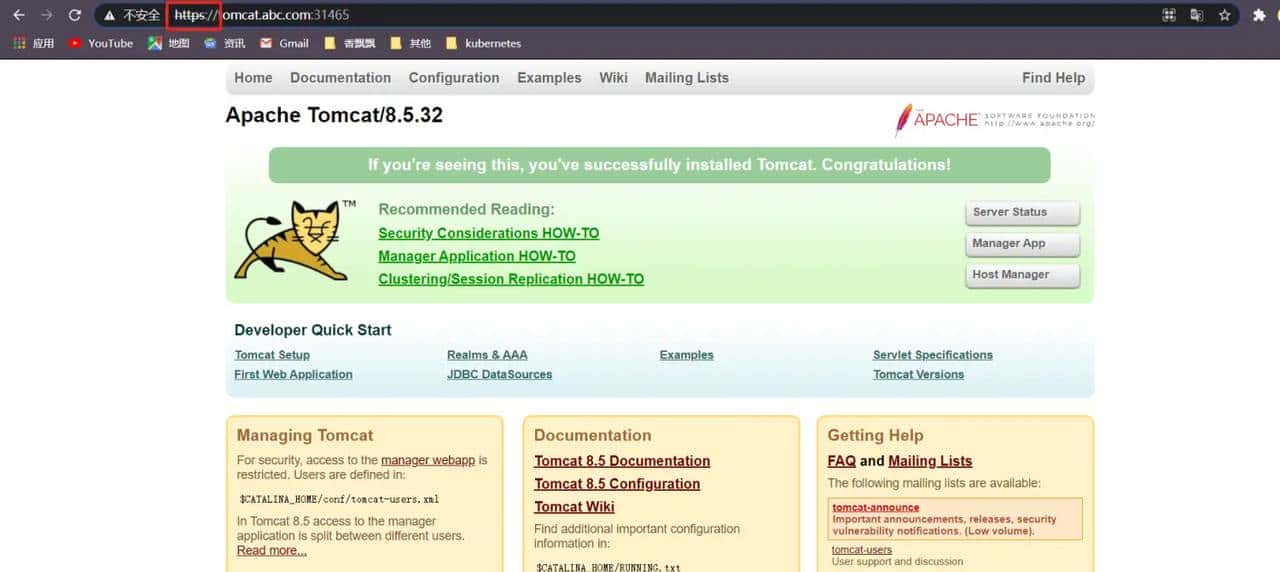The width and height of the screenshot is (1280, 572).
Task: Open Manager Application HOW-TO link
Action: [477, 256]
